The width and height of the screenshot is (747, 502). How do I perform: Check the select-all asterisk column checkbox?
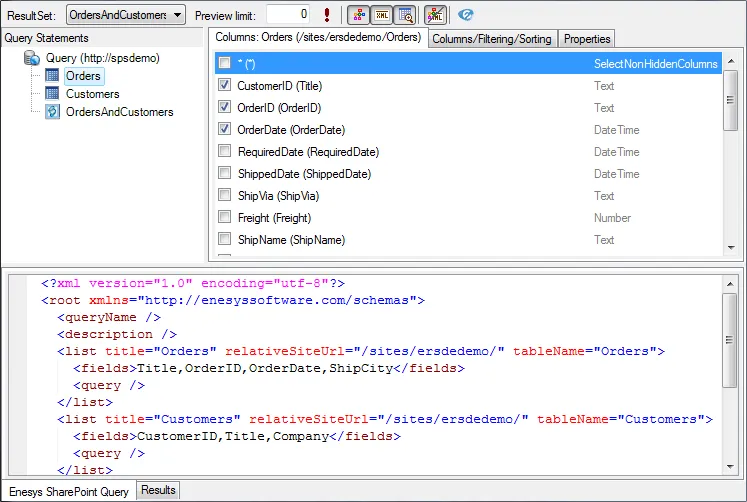point(225,64)
